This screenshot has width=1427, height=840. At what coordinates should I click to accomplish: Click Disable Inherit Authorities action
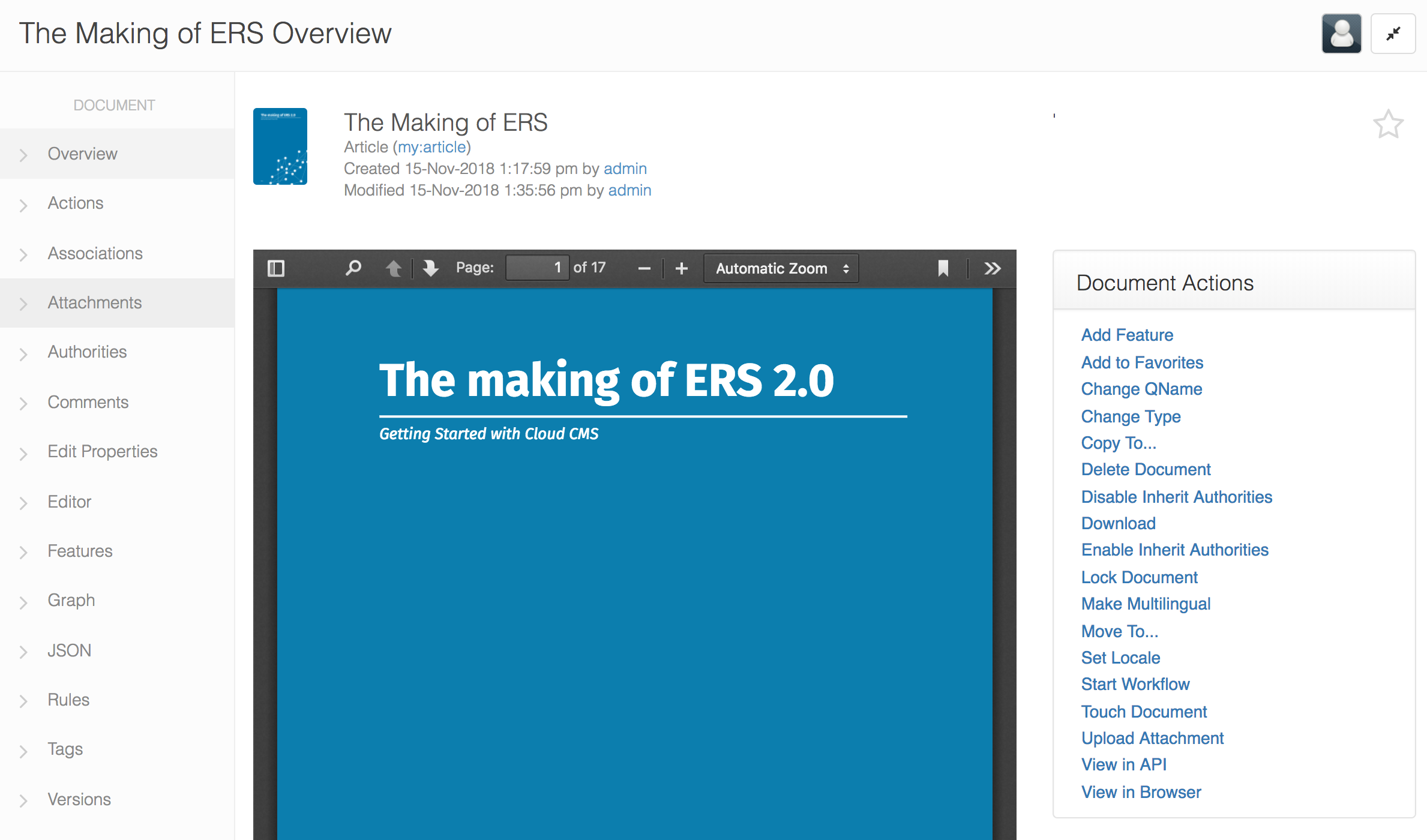point(1176,497)
